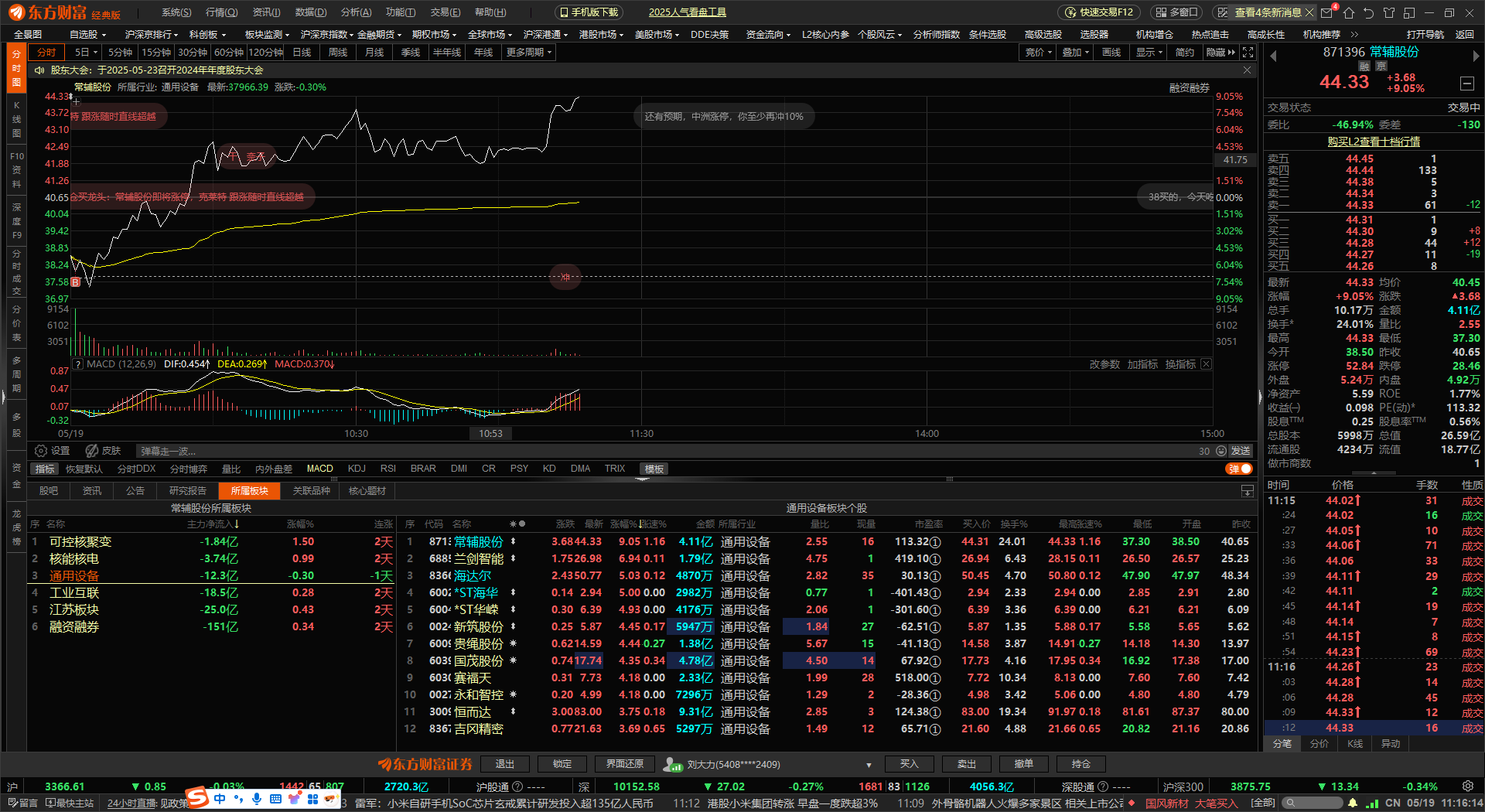Image resolution: width=1485 pixels, height=812 pixels.
Task: Open the skin leaf icon
Action: 92,451
